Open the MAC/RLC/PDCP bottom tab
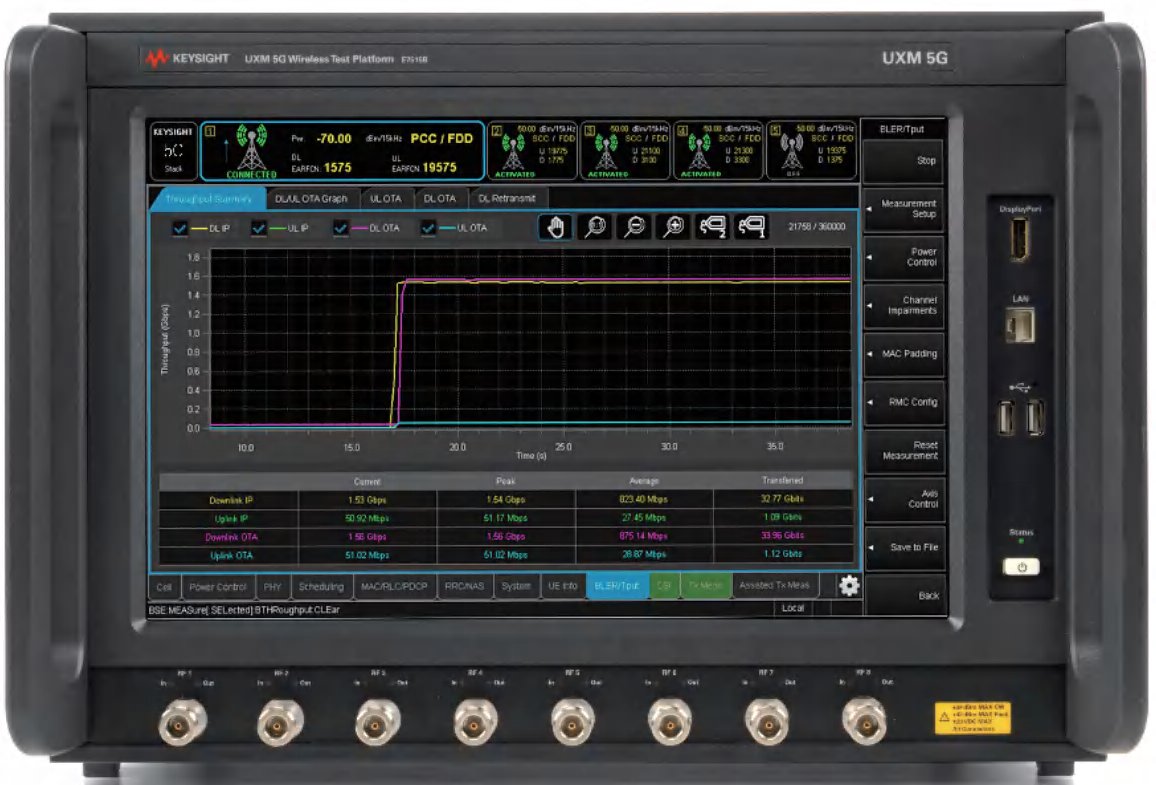This screenshot has width=1156, height=785. point(394,587)
